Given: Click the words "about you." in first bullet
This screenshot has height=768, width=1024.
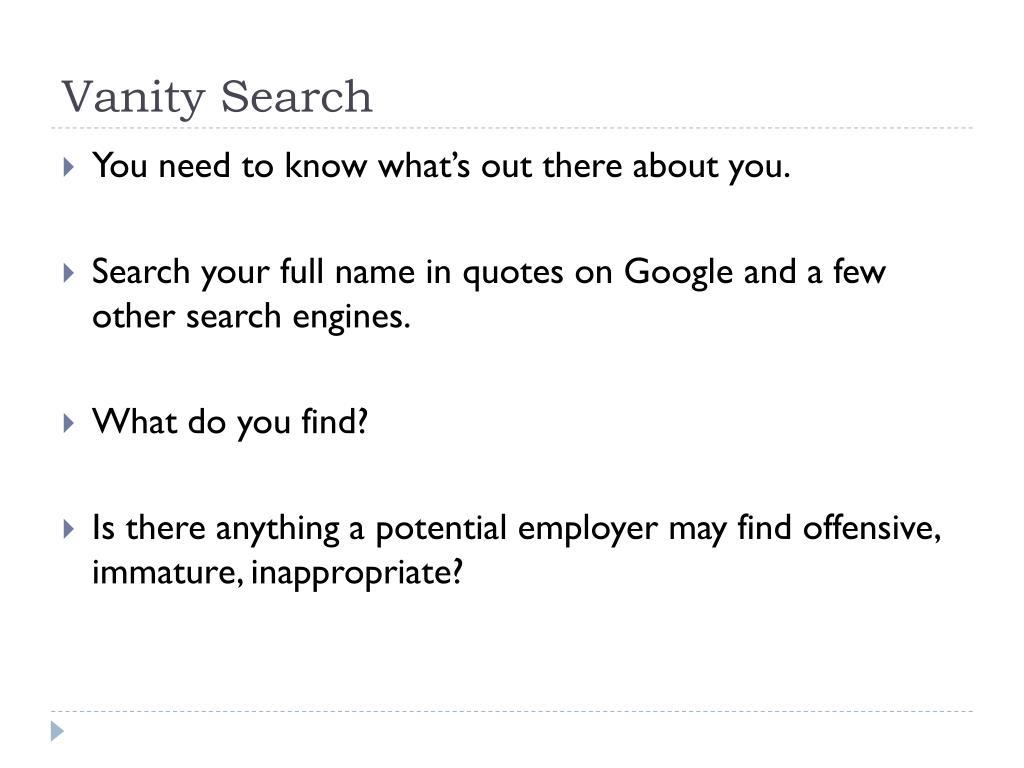Looking at the screenshot, I should coord(711,167).
